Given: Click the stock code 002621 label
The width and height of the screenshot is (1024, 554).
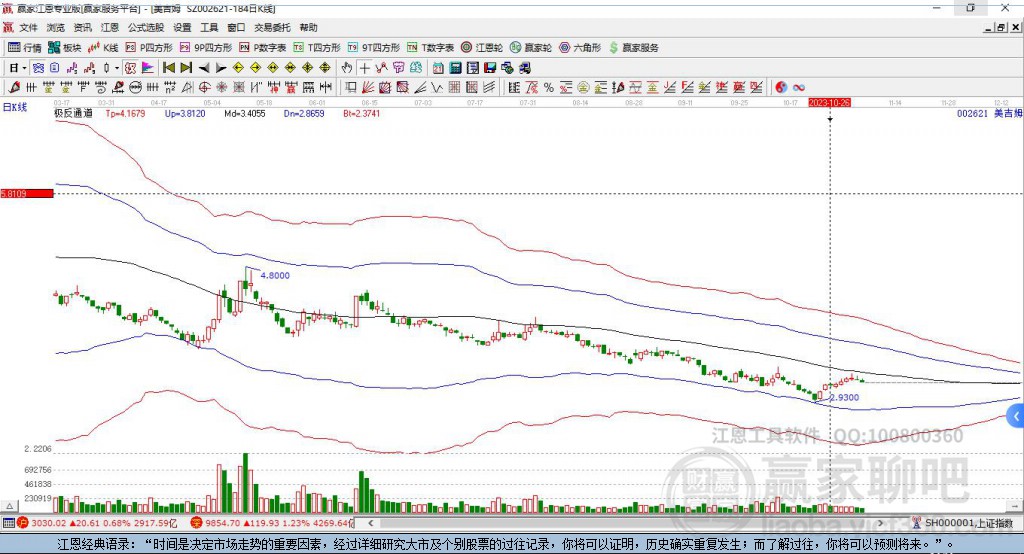Looking at the screenshot, I should click(972, 113).
